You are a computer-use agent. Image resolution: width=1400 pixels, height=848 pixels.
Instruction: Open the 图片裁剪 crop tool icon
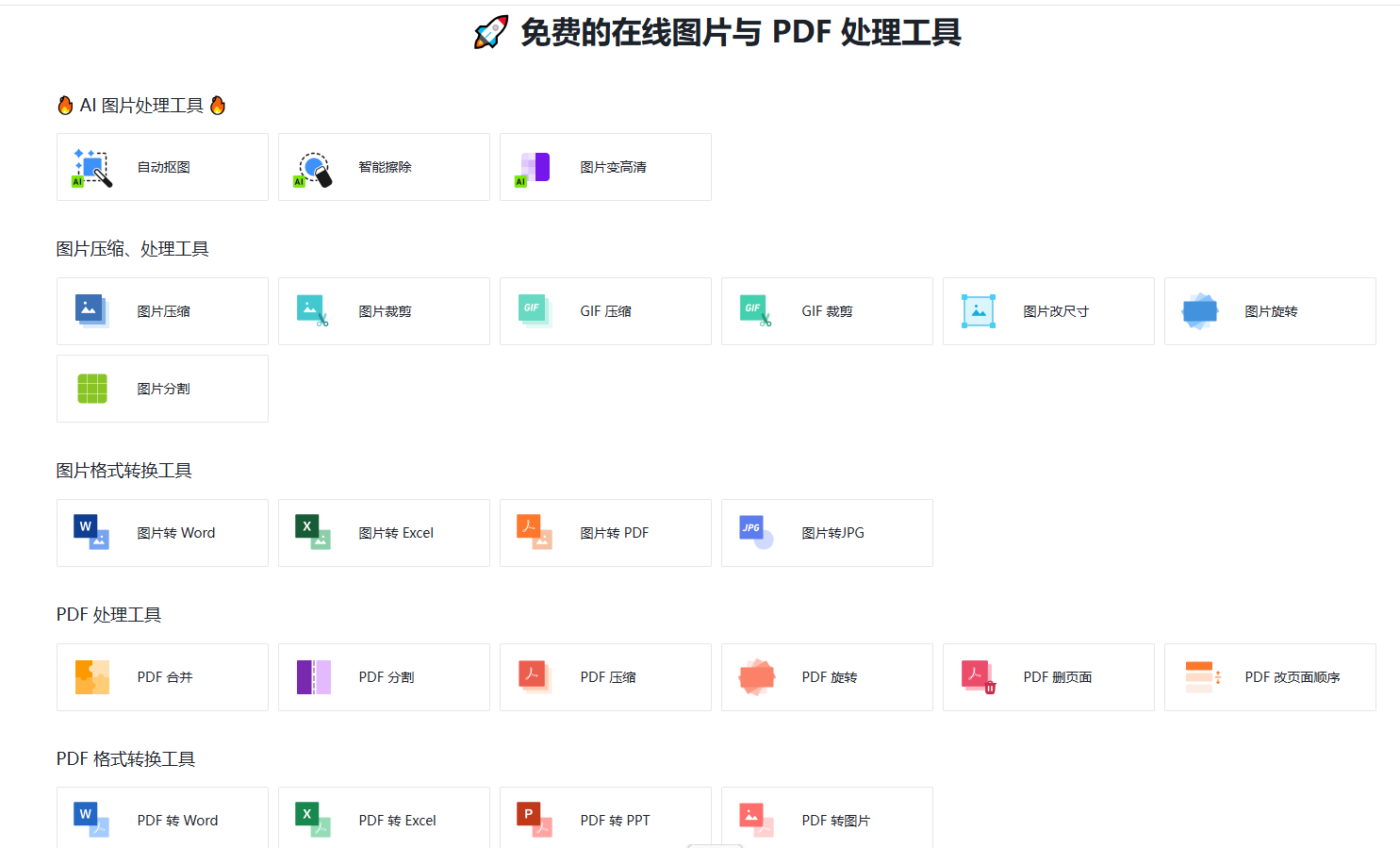click(x=313, y=311)
